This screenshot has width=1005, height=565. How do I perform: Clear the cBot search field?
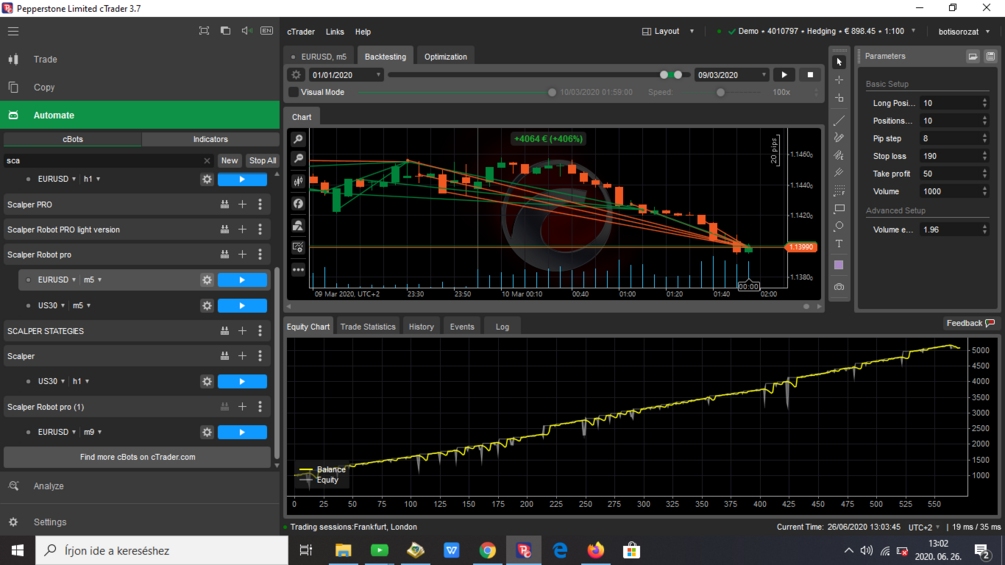point(206,161)
